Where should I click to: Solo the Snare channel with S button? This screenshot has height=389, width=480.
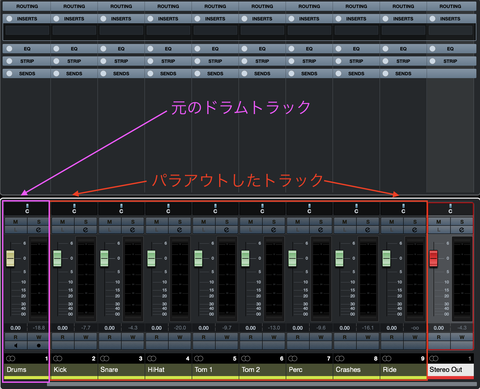pos(132,222)
